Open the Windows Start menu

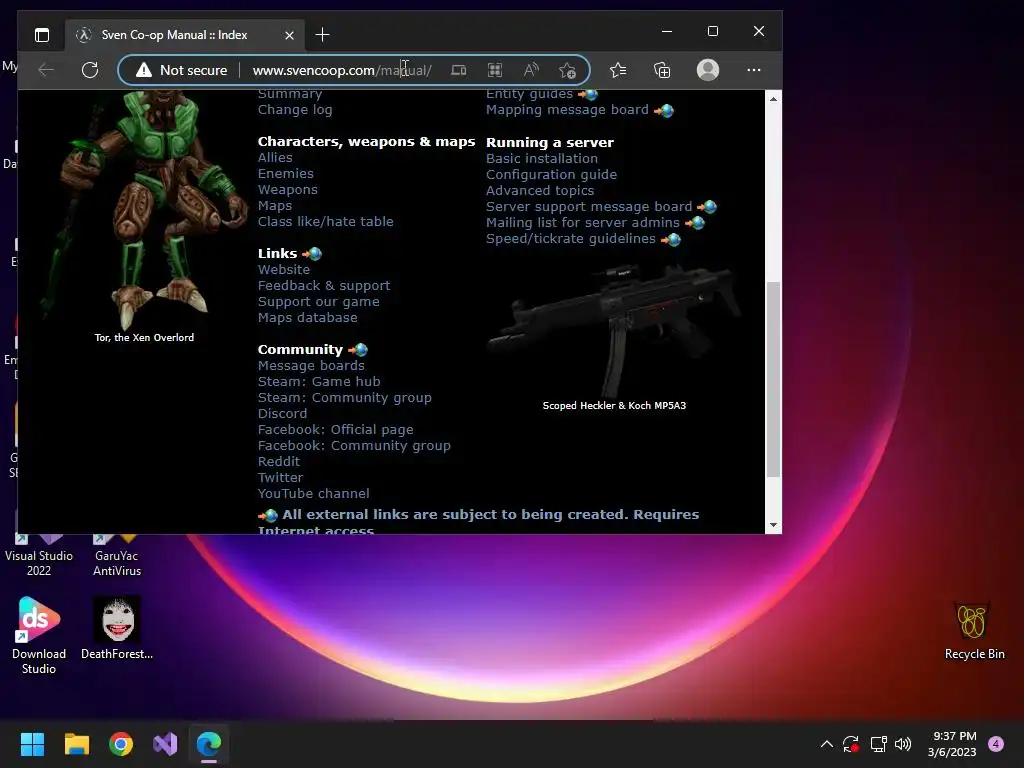coord(32,744)
